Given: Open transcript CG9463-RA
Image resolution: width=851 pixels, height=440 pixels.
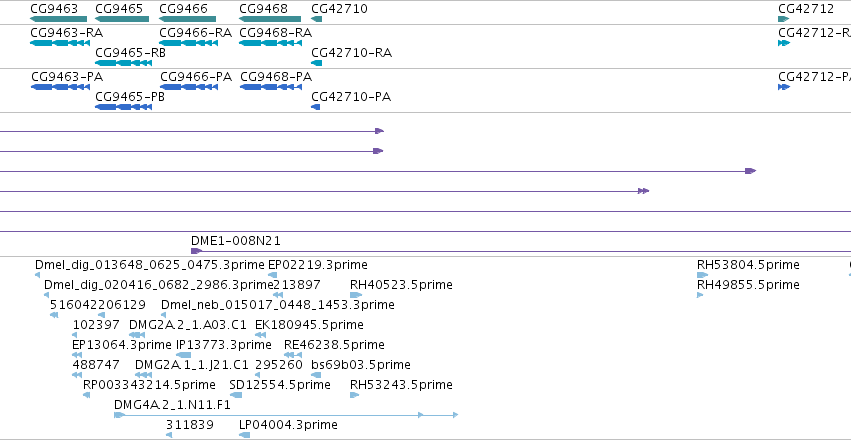Looking at the screenshot, I should tap(66, 33).
